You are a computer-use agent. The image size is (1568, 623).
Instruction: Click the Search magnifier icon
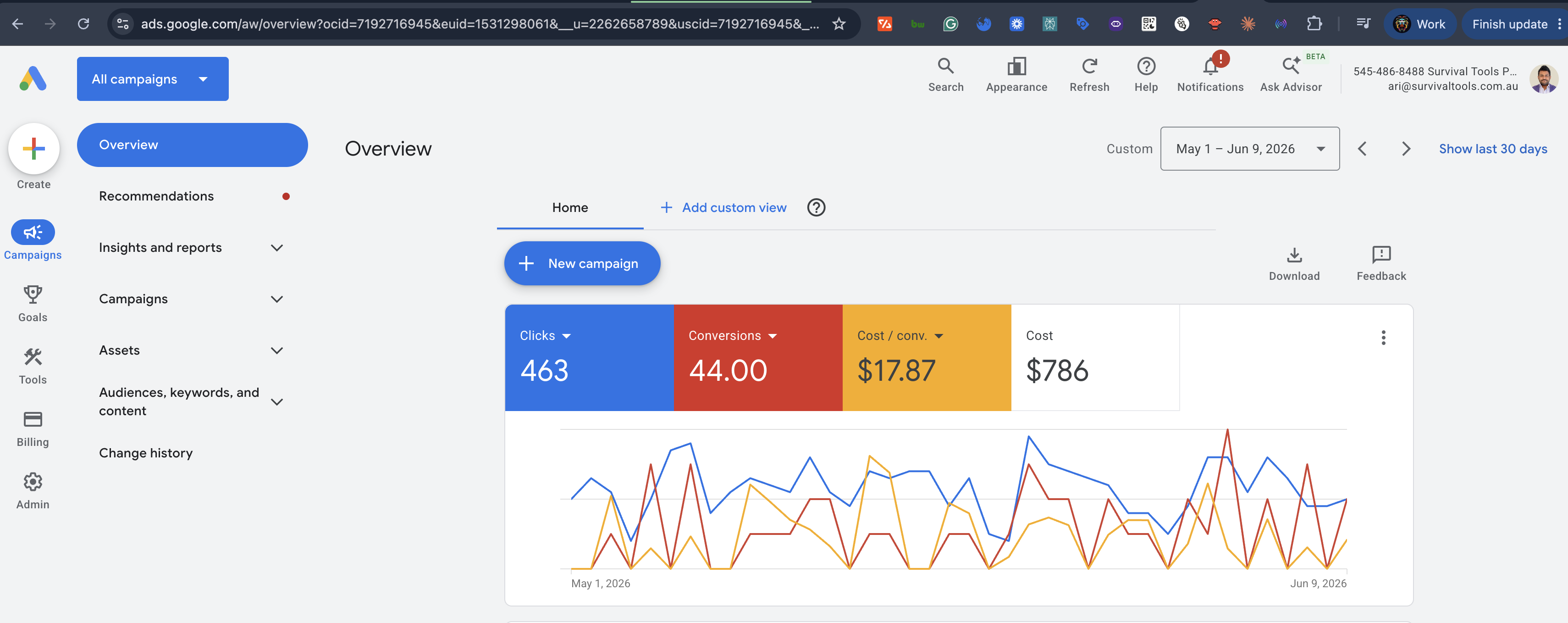tap(945, 66)
